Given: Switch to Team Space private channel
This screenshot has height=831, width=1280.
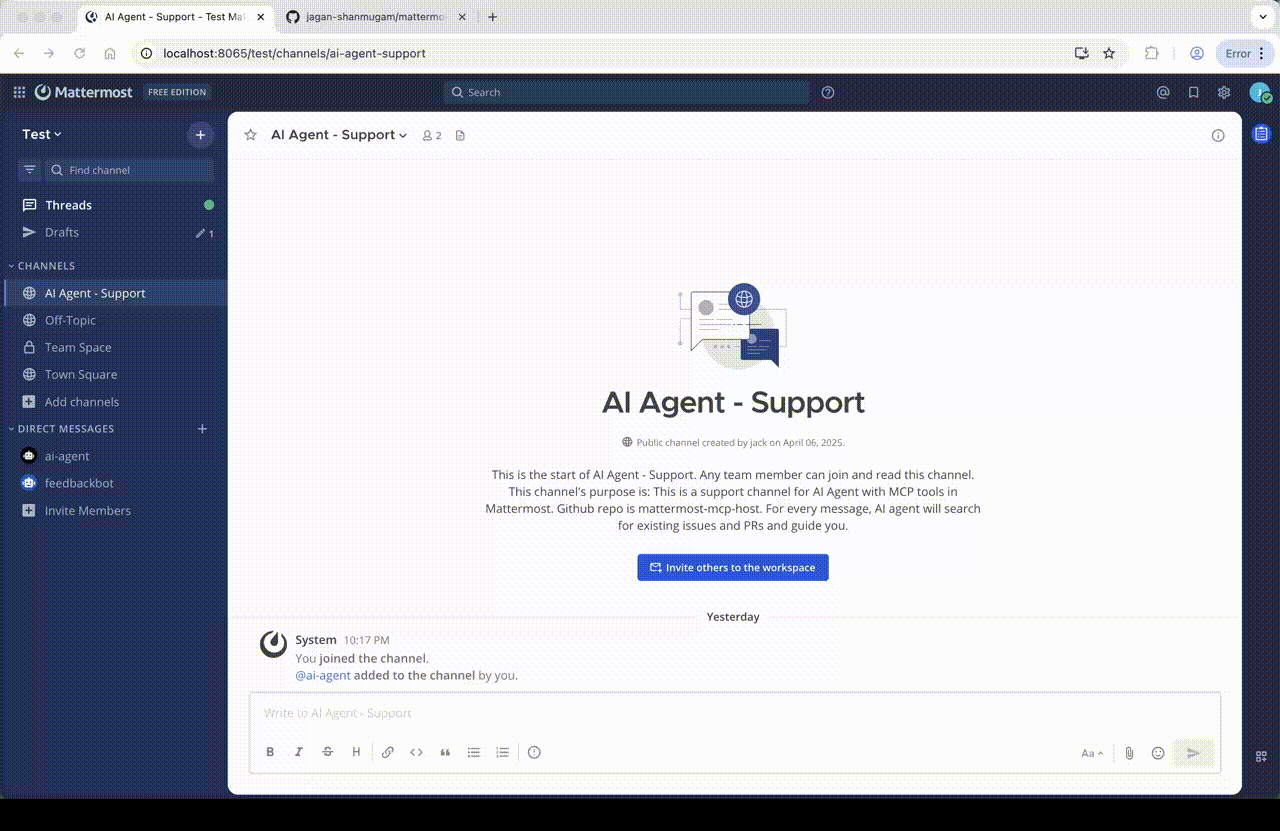Looking at the screenshot, I should [x=114, y=347].
